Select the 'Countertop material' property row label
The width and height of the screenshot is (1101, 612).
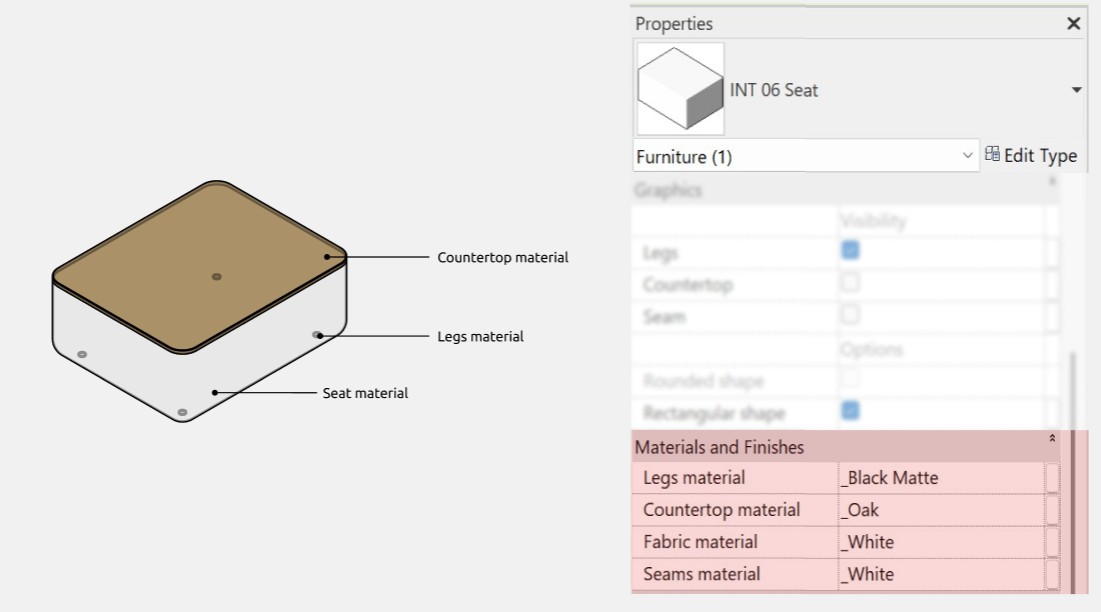721,510
